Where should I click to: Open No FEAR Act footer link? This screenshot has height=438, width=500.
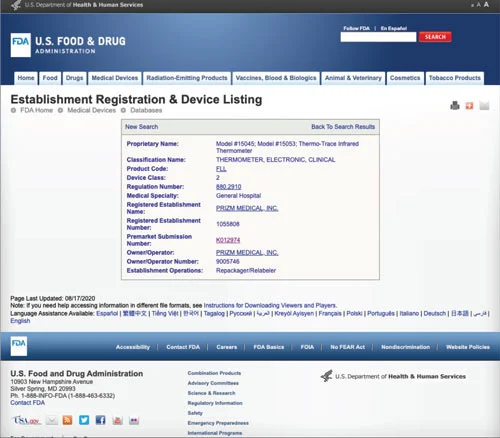coord(347,347)
